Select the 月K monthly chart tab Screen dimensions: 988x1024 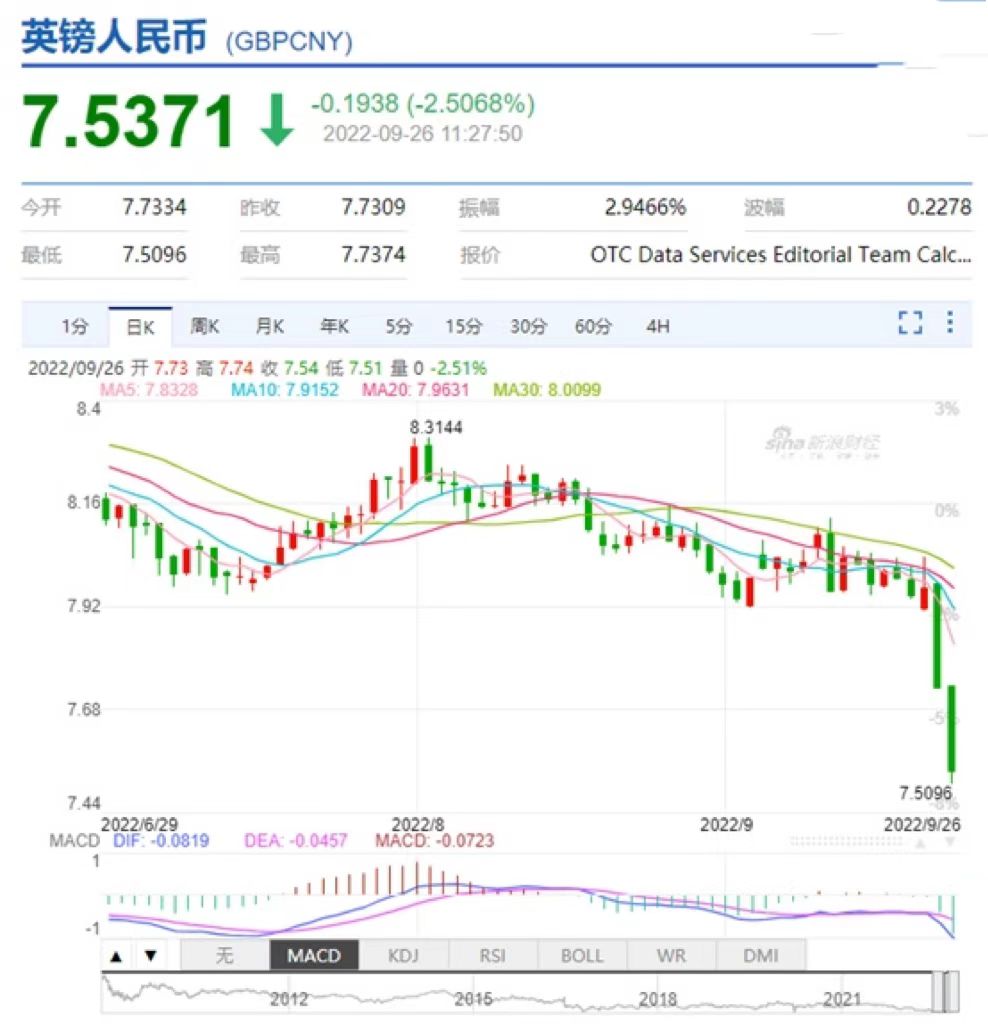pyautogui.click(x=269, y=327)
